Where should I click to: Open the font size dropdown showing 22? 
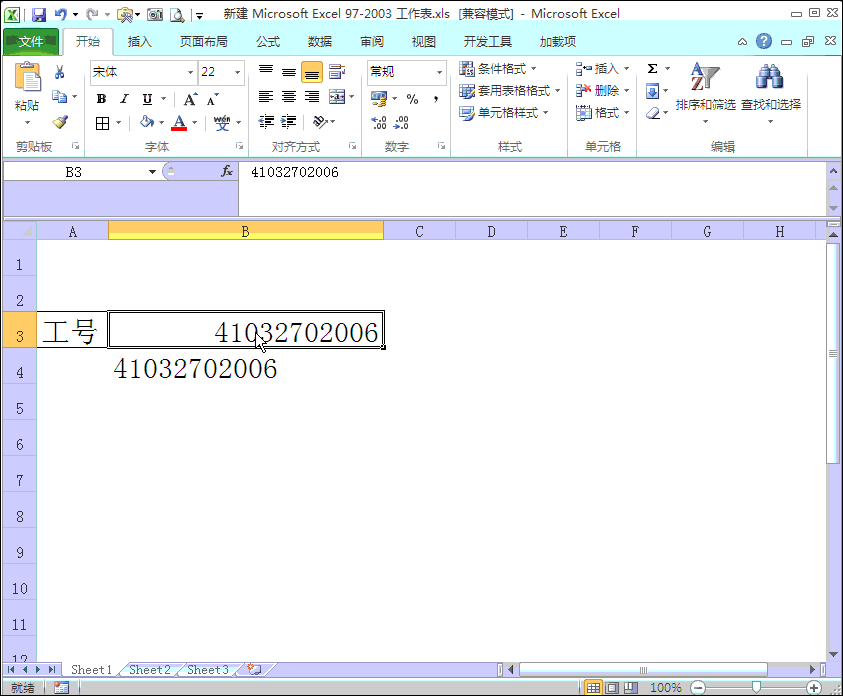pos(237,72)
